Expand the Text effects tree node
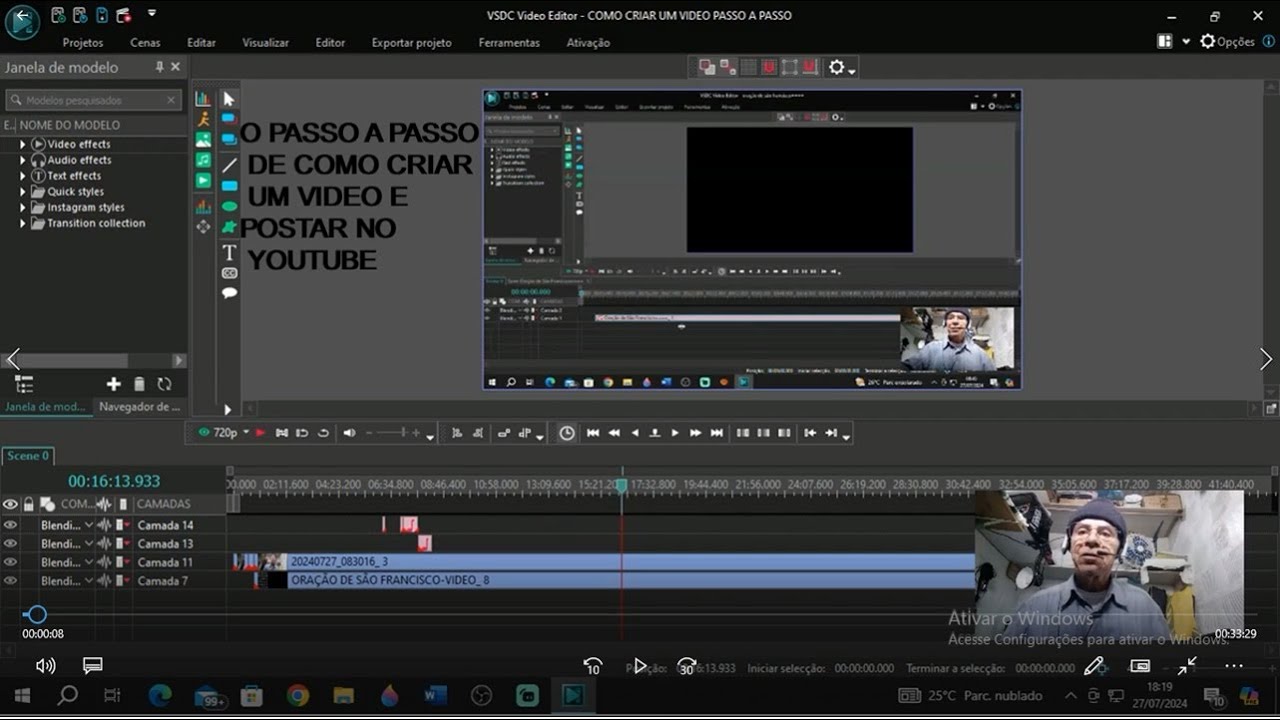The image size is (1280, 720). [23, 176]
